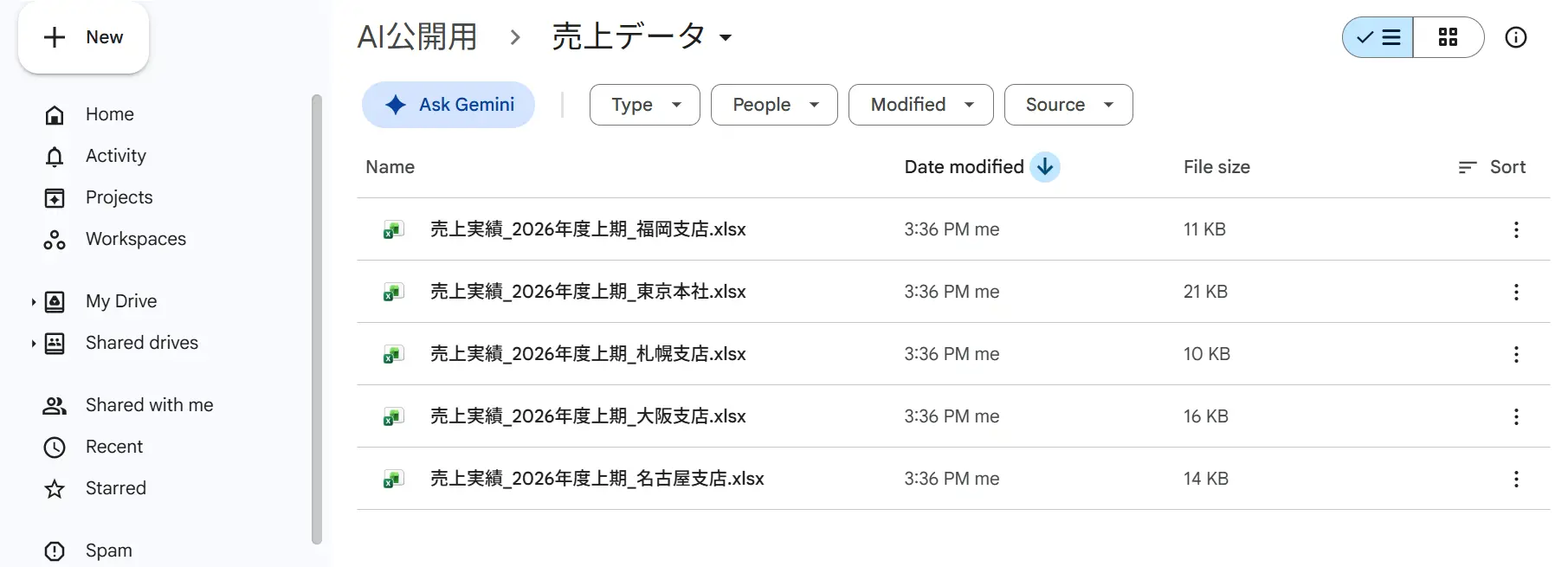Open more actions for 札幌支店 file
1568x567 pixels.
click(x=1516, y=354)
